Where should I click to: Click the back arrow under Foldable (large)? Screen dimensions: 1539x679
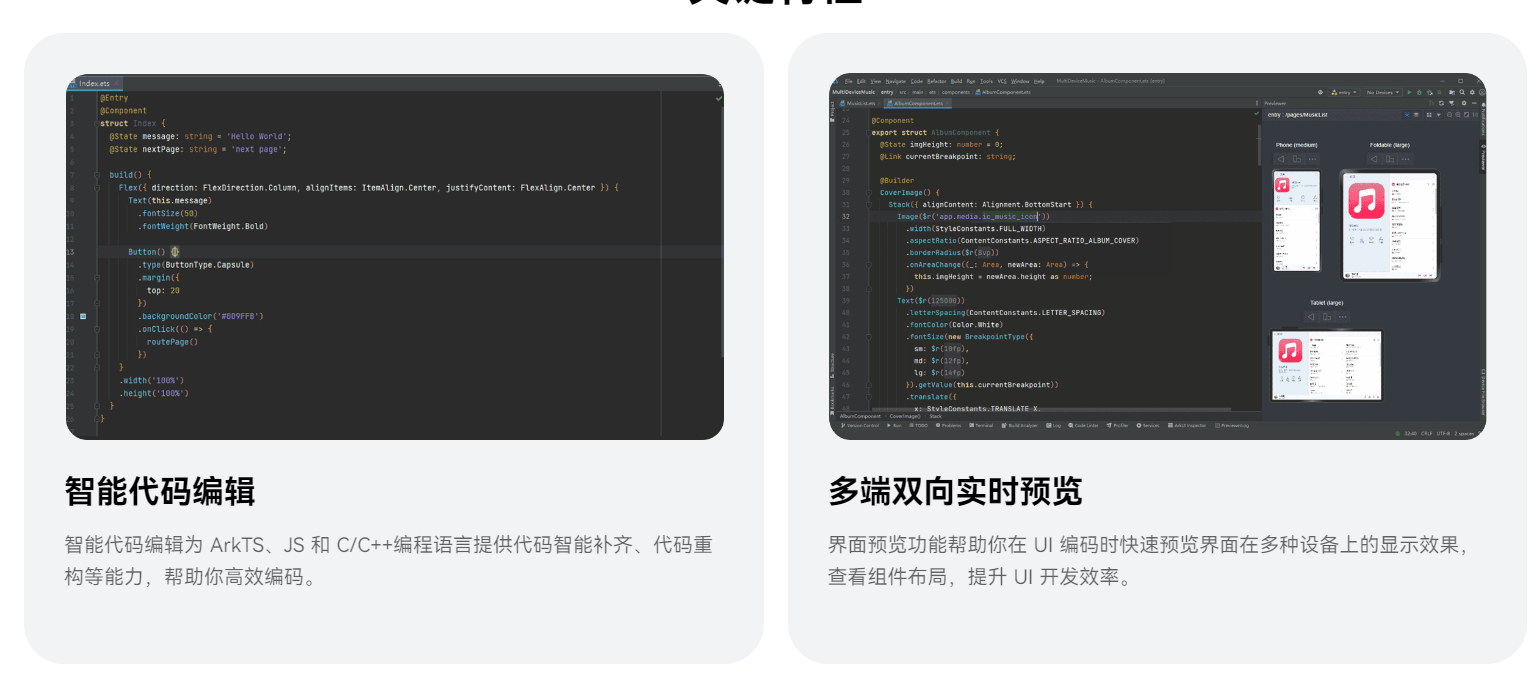(x=1374, y=159)
